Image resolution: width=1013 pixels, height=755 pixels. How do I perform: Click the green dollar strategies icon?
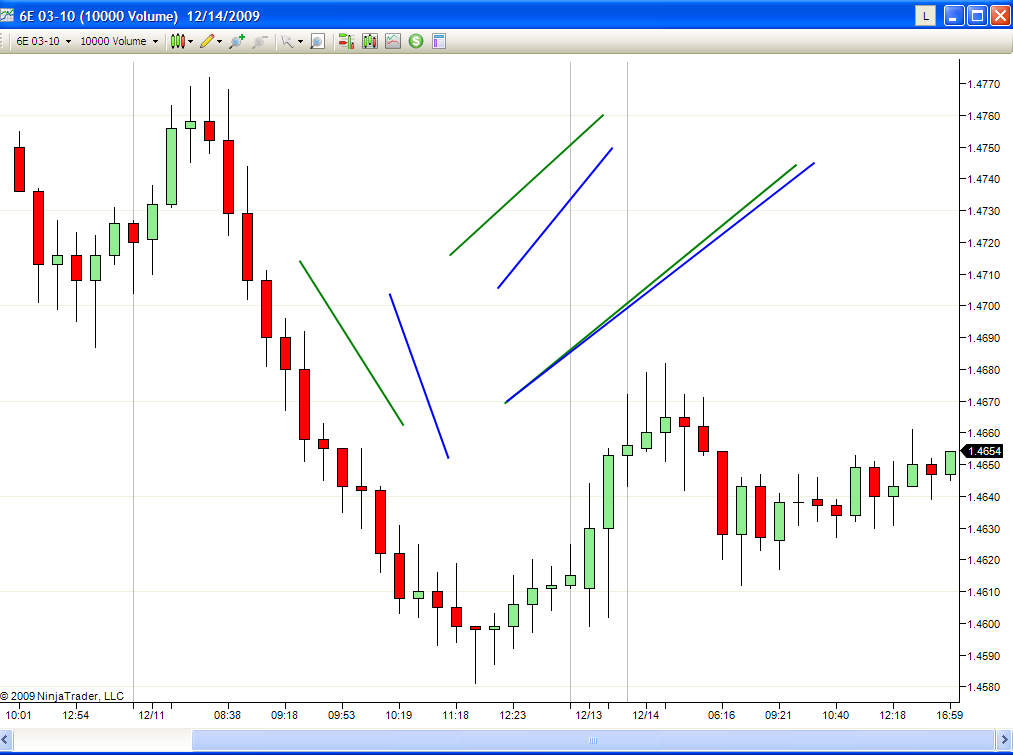pos(416,41)
